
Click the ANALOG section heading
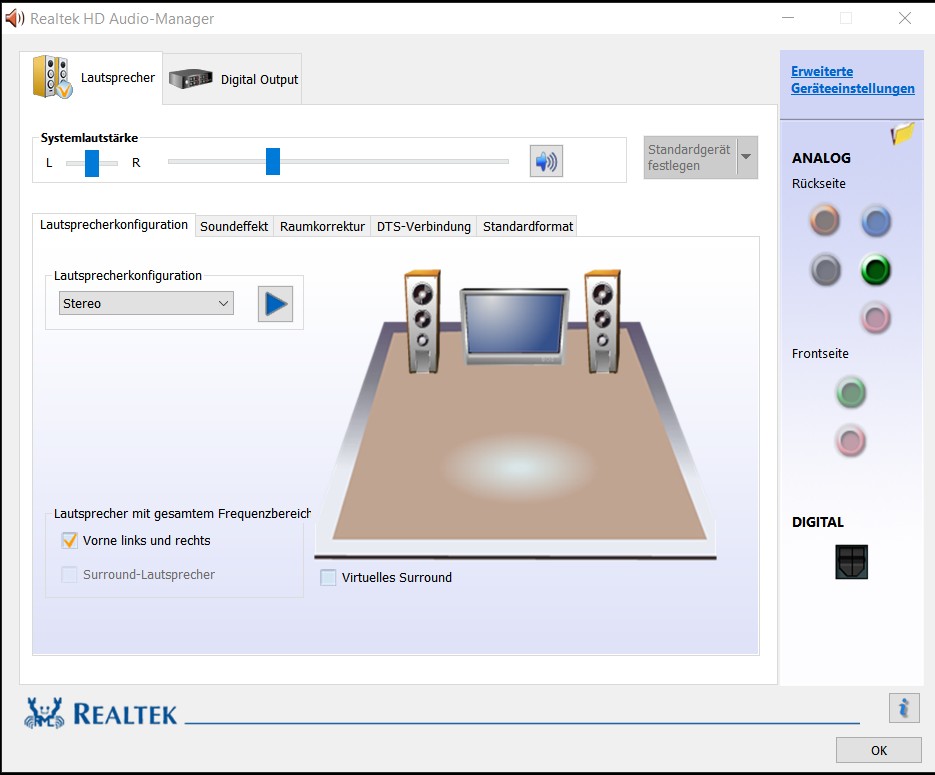(821, 158)
